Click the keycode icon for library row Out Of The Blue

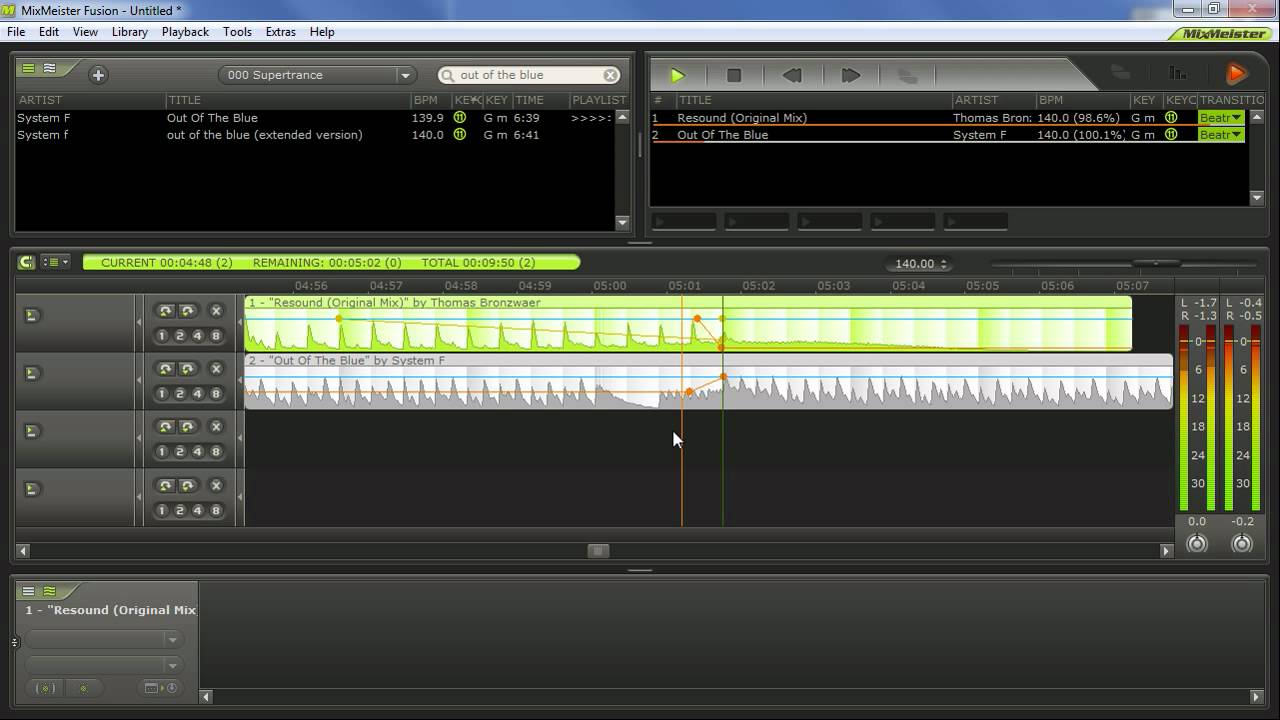click(x=460, y=118)
